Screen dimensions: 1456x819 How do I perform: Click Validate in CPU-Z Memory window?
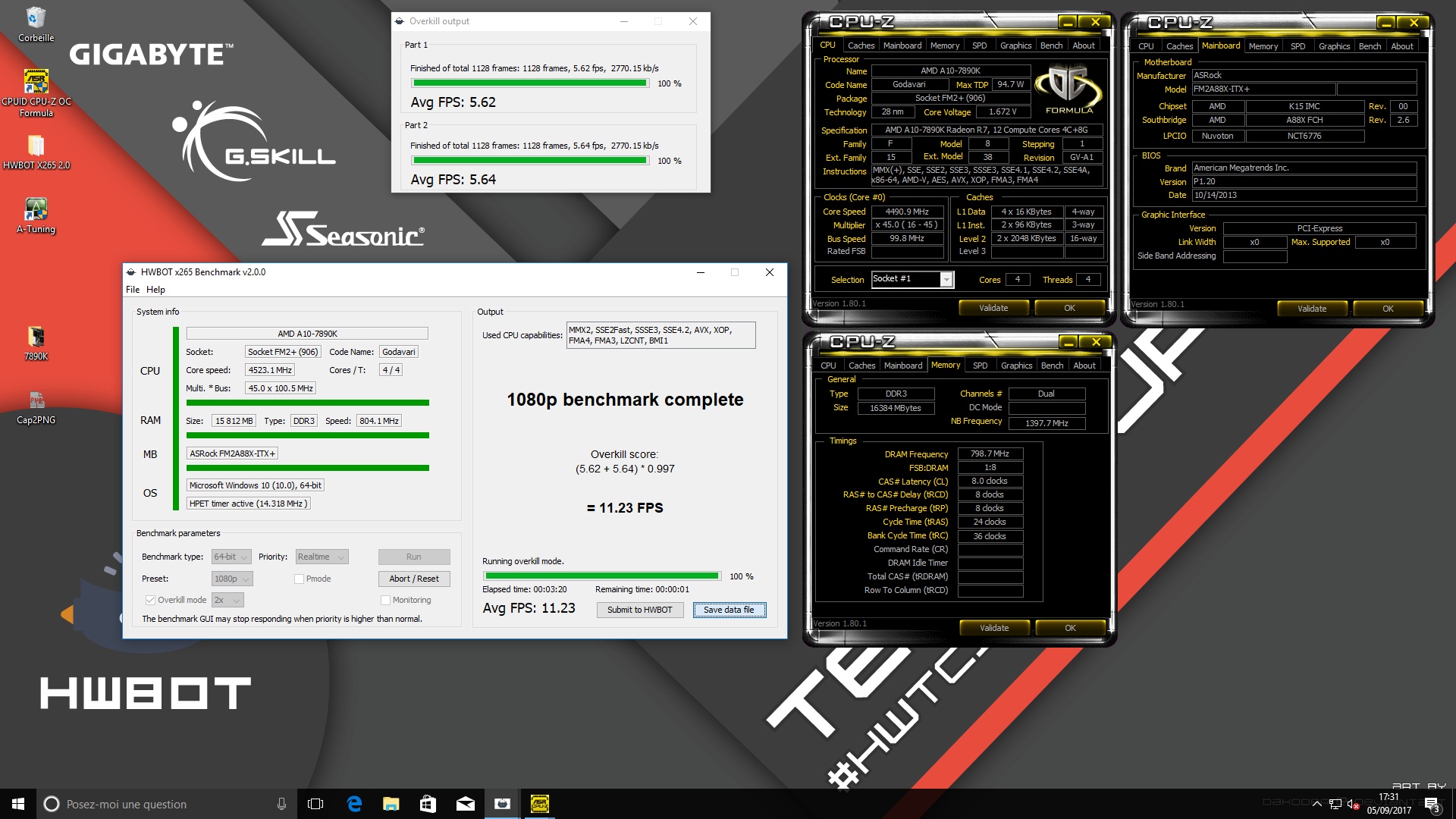(993, 628)
